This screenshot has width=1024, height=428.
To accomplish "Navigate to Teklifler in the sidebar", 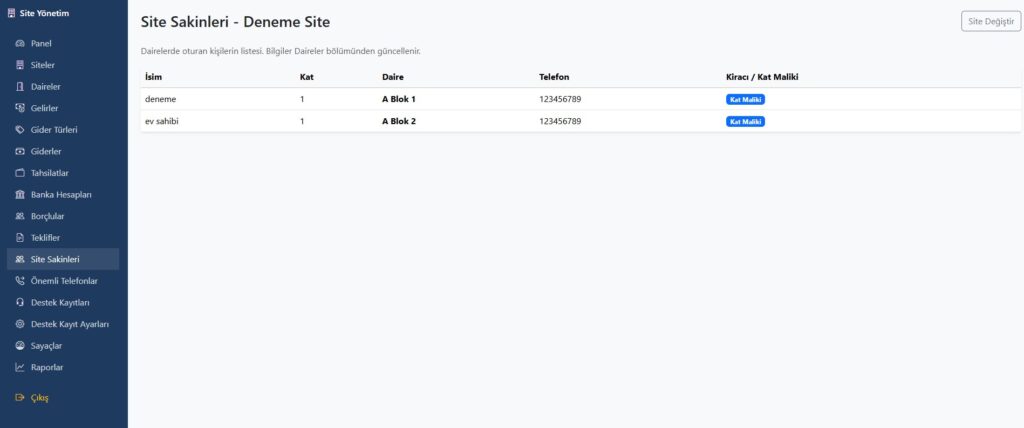I will pyautogui.click(x=46, y=238).
